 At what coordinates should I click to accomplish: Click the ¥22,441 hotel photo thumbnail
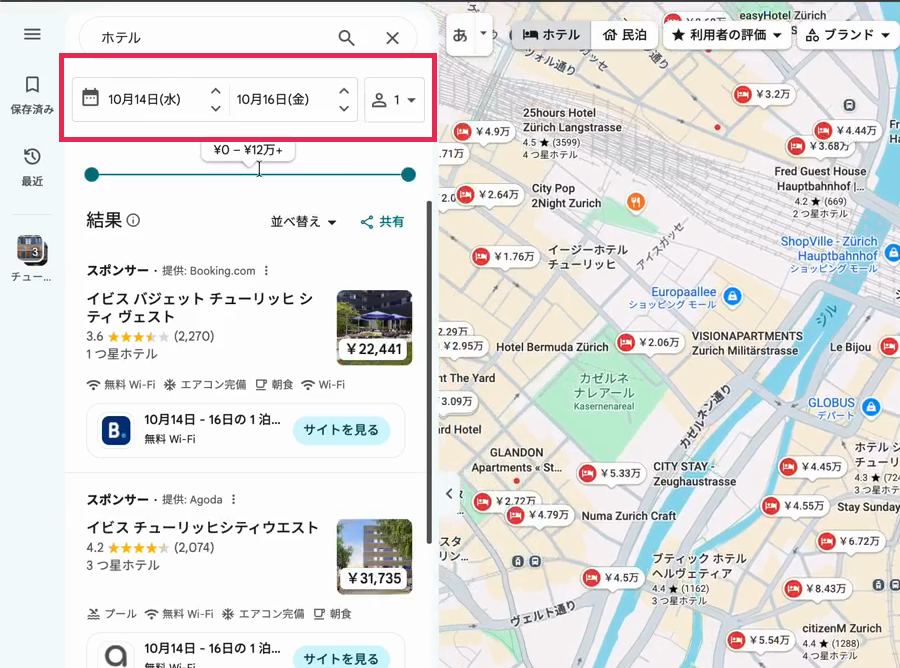tap(374, 328)
